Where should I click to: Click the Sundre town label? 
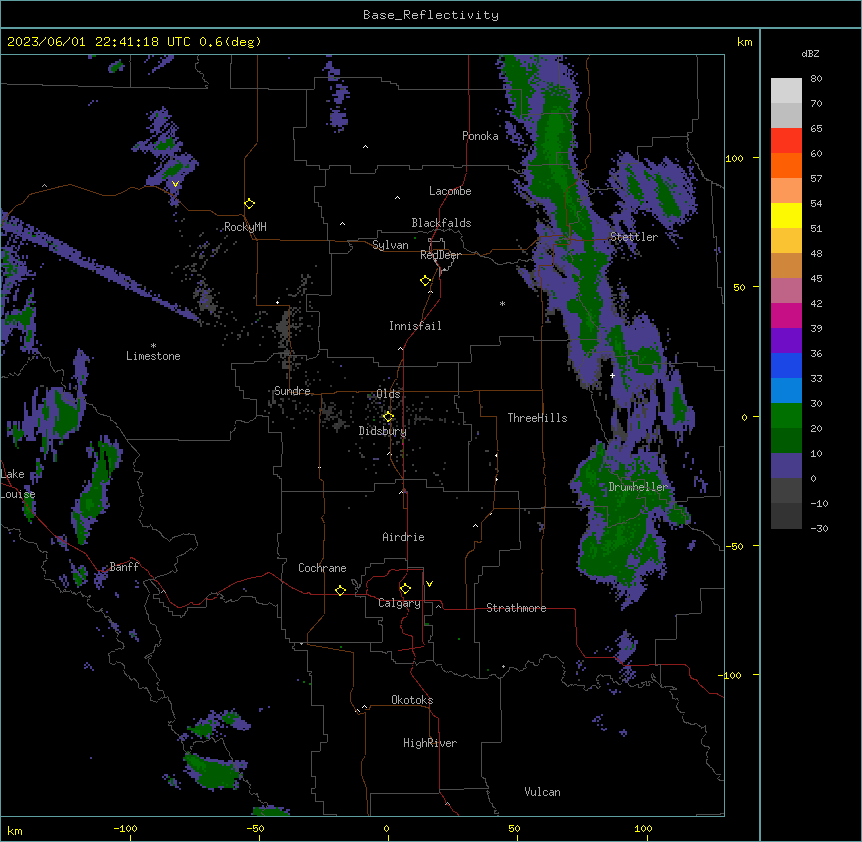click(x=292, y=391)
